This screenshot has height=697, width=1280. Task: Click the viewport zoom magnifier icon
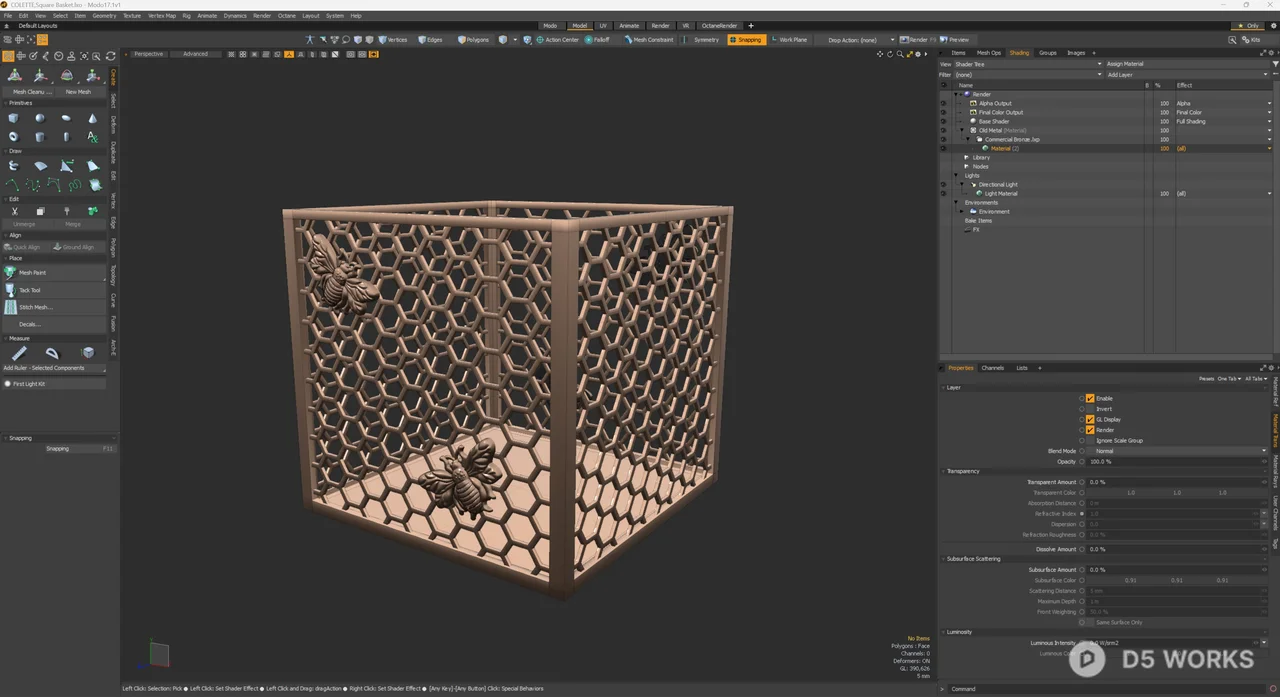pyautogui.click(x=900, y=54)
